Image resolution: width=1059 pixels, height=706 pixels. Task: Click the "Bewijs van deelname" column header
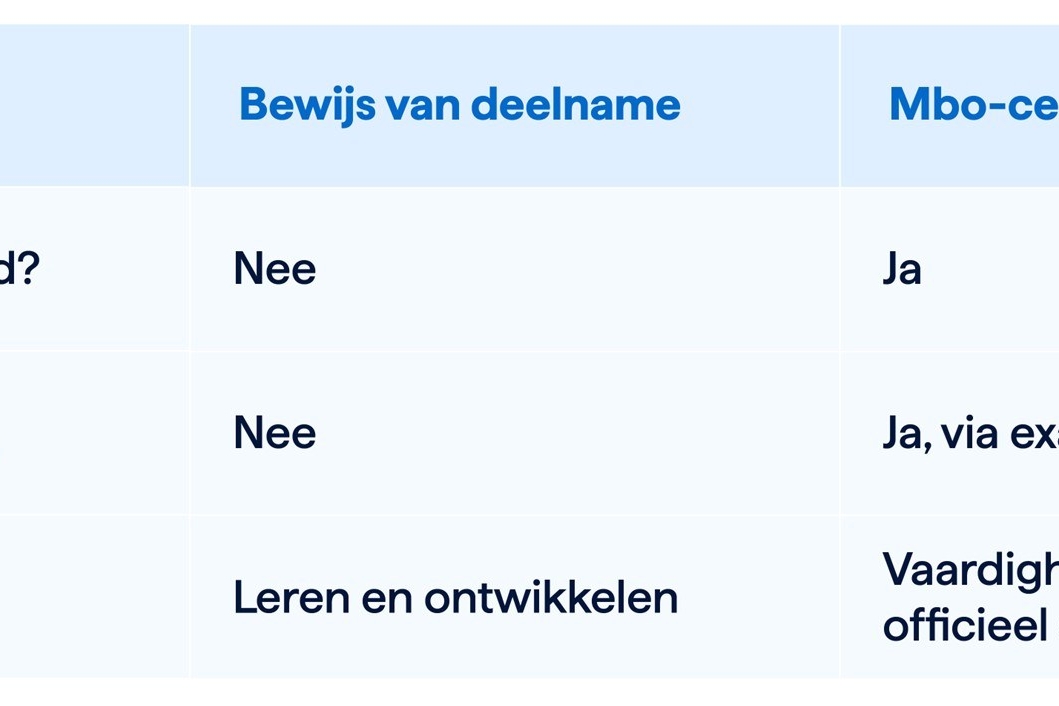459,105
